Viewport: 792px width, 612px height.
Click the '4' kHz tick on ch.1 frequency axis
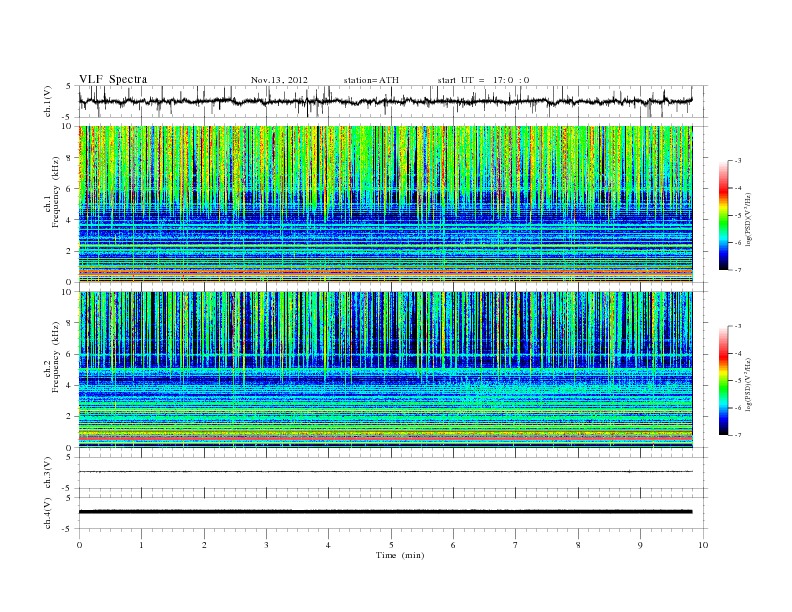click(x=69, y=220)
